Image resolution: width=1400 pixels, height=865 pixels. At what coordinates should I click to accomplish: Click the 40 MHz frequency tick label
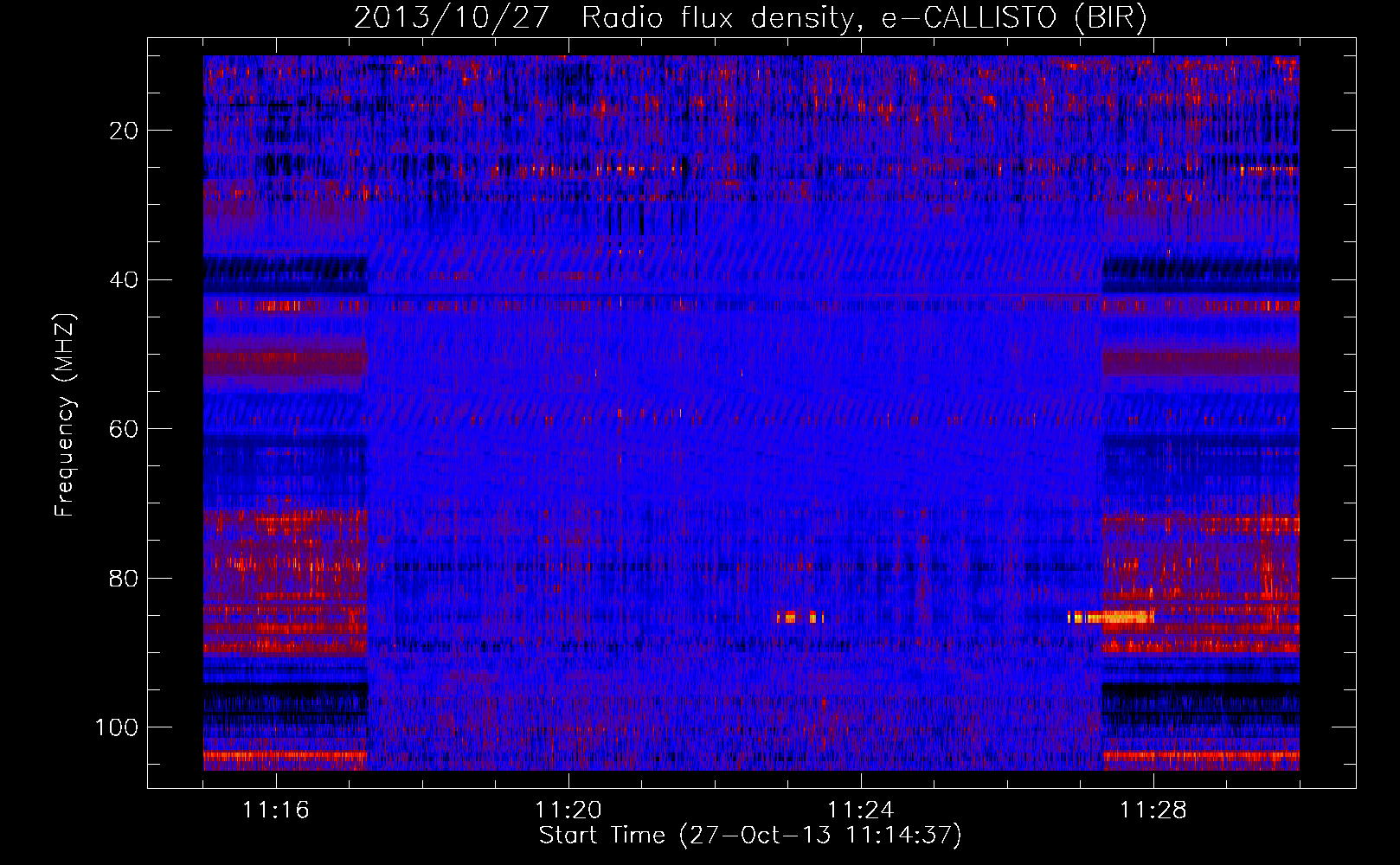point(124,280)
